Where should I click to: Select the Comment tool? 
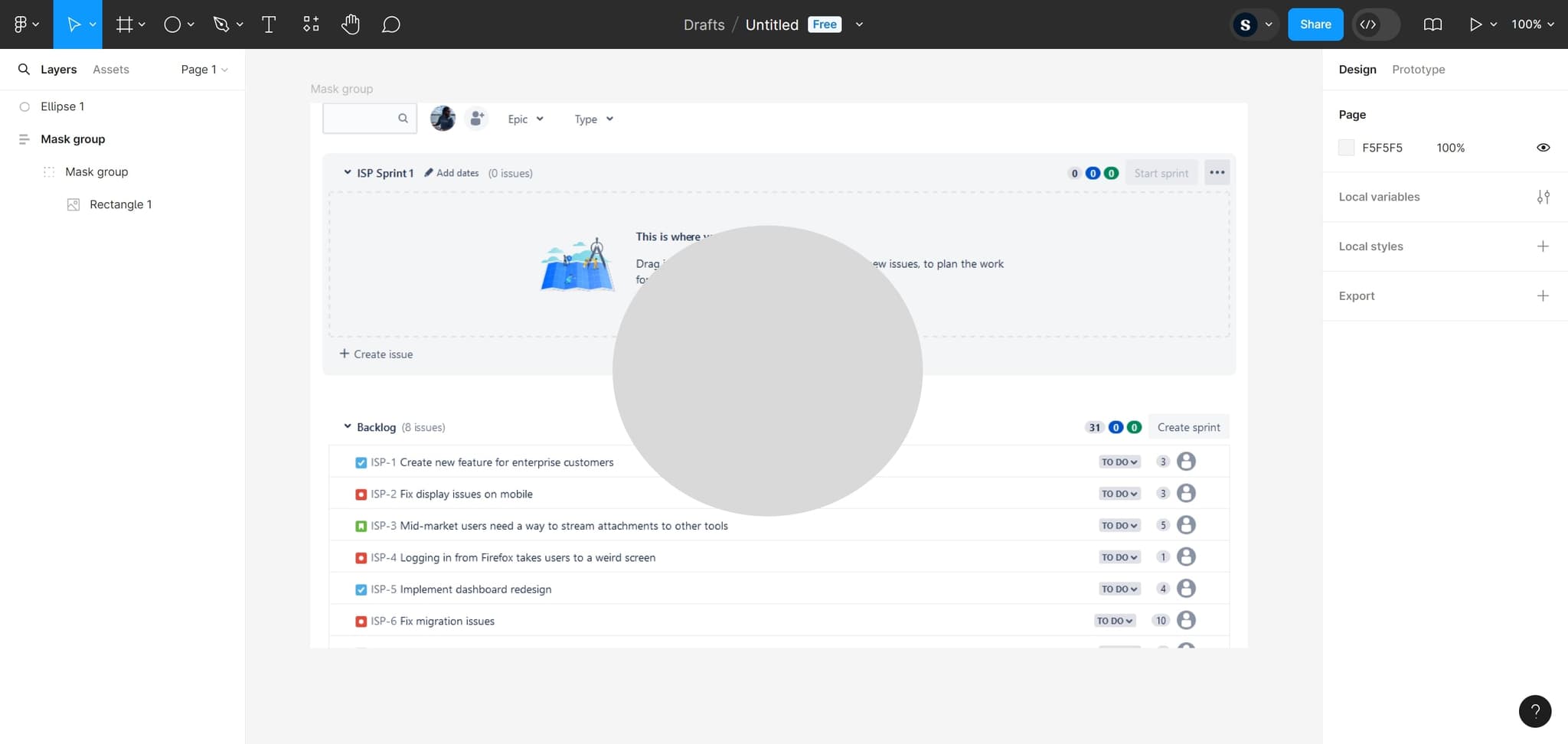pyautogui.click(x=390, y=24)
